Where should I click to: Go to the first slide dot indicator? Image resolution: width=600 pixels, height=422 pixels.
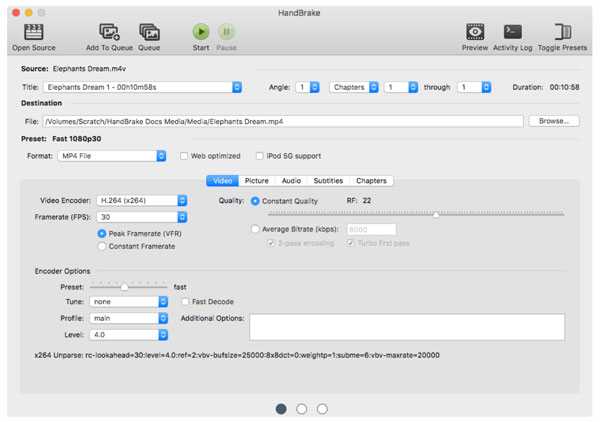[281, 409]
